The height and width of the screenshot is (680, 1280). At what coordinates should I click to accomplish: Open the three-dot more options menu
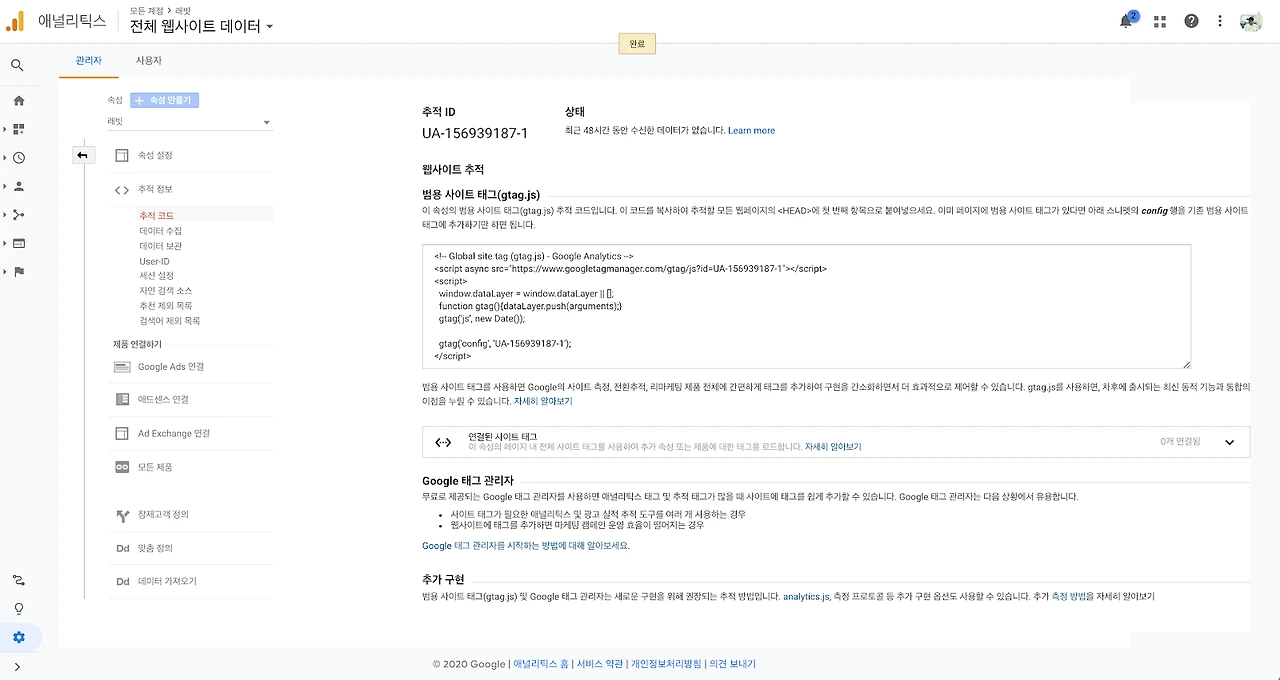click(1220, 21)
